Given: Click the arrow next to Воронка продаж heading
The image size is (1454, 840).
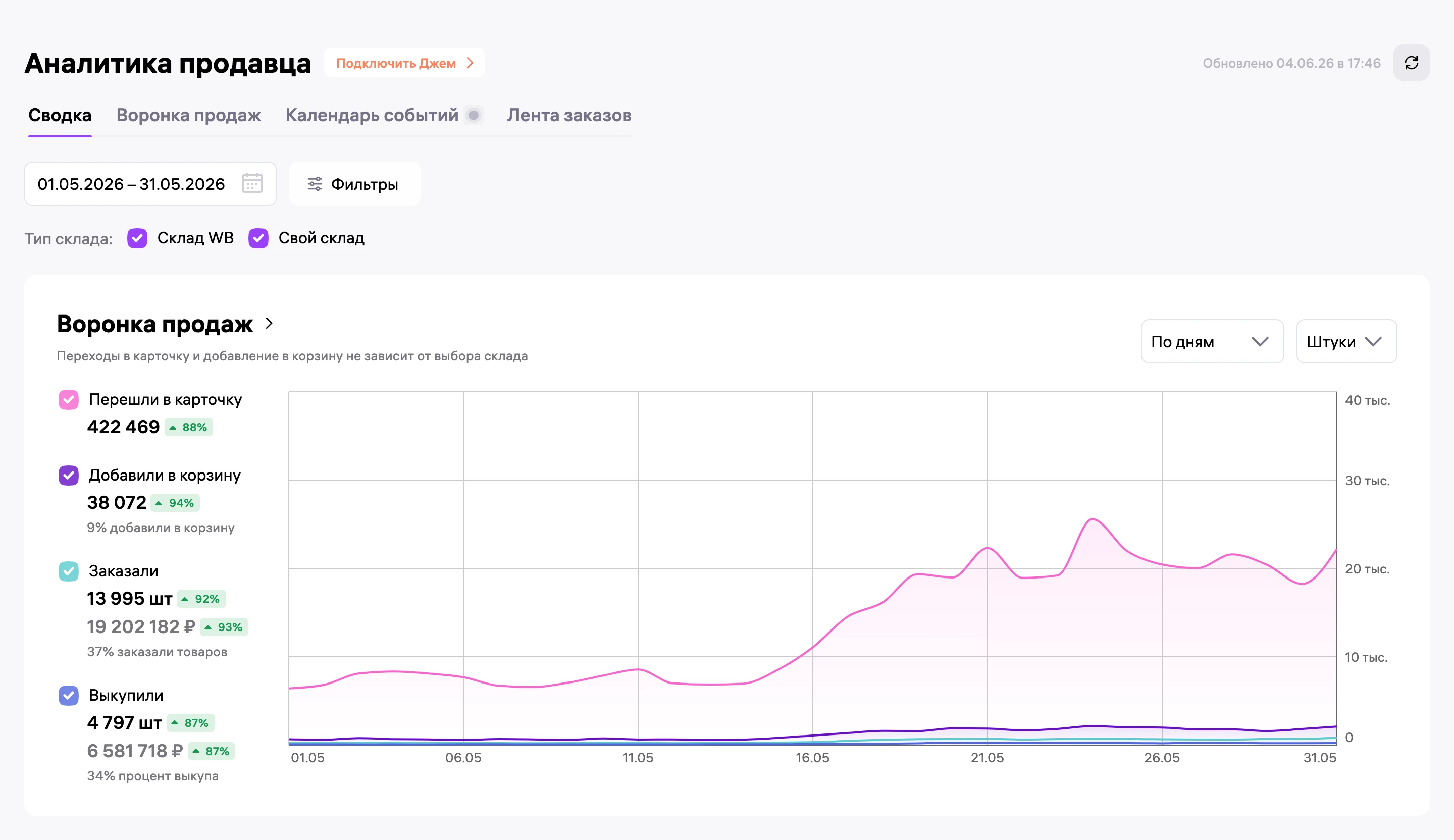Looking at the screenshot, I should coord(269,324).
